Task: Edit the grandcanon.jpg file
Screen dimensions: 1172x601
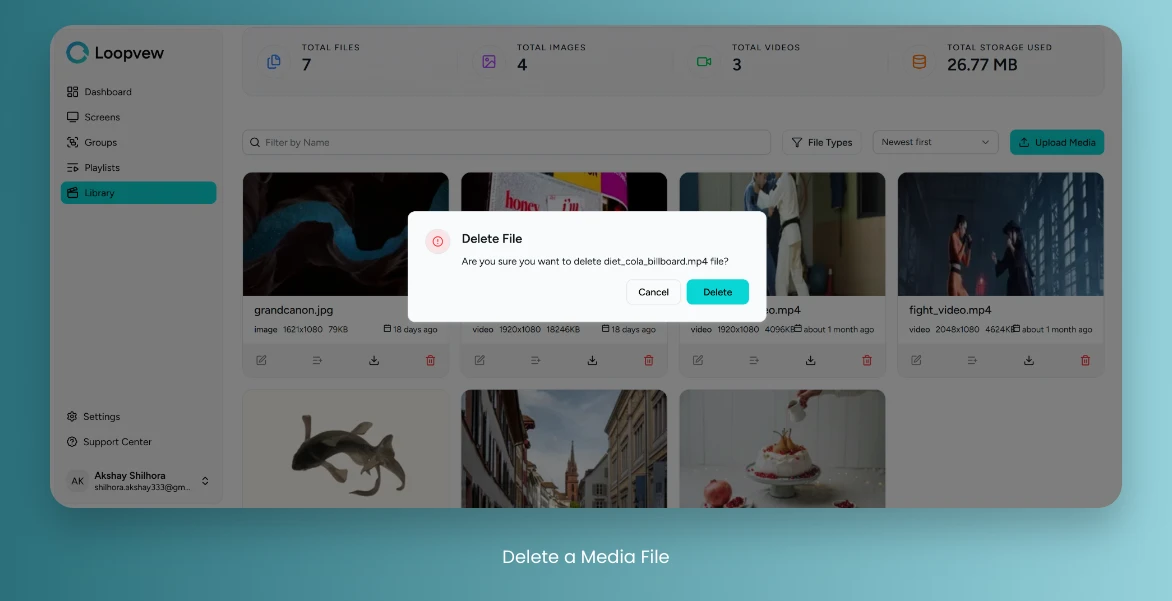Action: click(261, 360)
